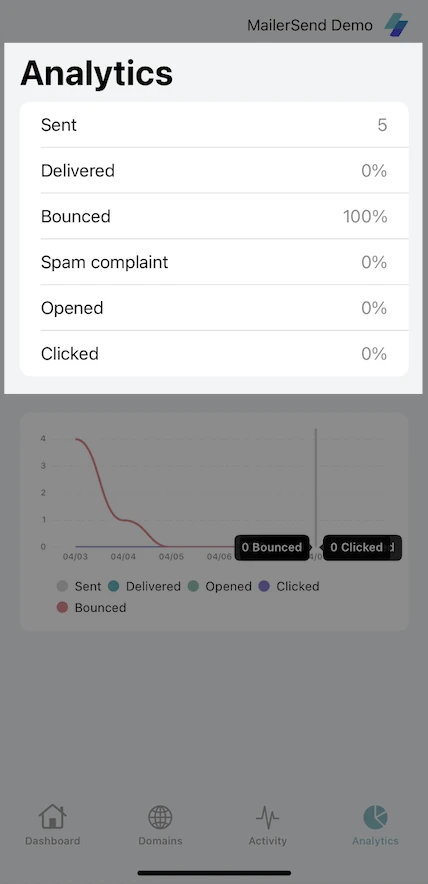The width and height of the screenshot is (428, 884).
Task: Toggle the Bounced legend series
Action: tap(91, 608)
